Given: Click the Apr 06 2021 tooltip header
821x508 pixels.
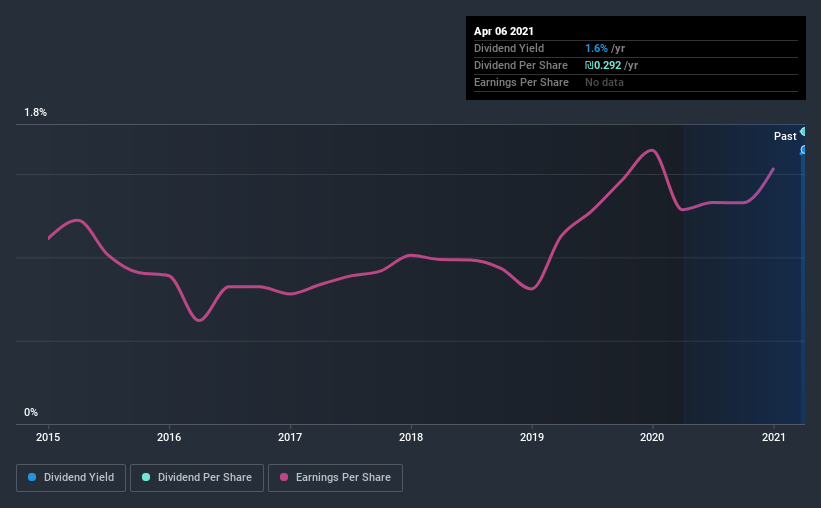Looking at the screenshot, I should tap(504, 31).
